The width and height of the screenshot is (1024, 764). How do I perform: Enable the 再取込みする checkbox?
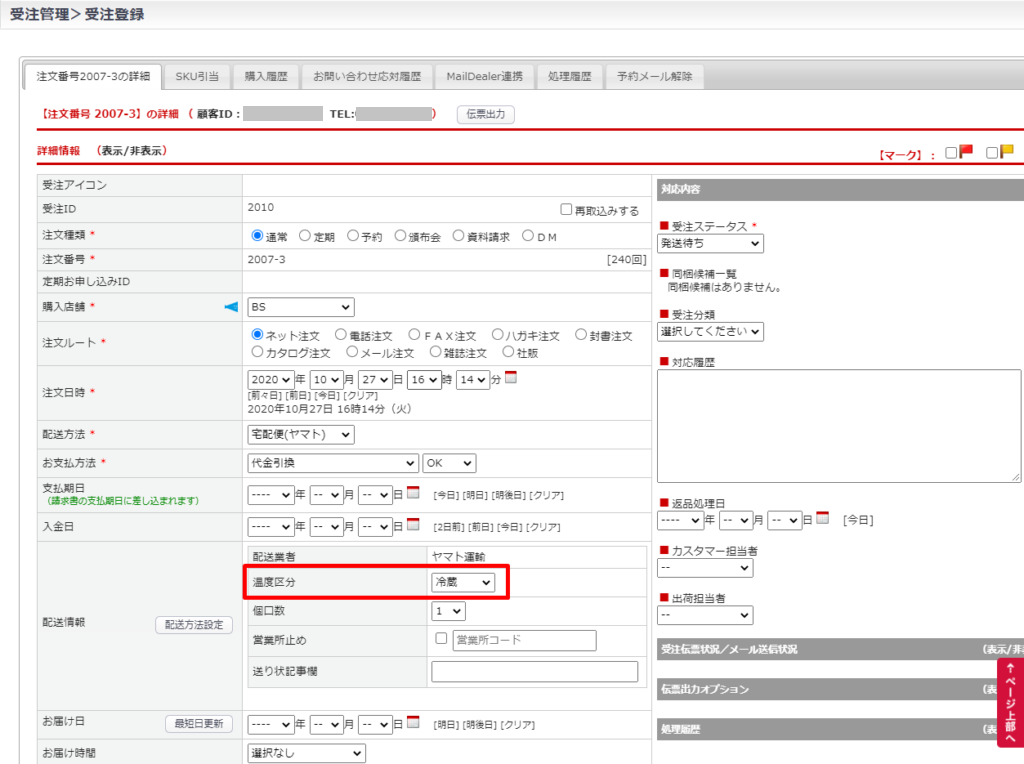[x=567, y=210]
